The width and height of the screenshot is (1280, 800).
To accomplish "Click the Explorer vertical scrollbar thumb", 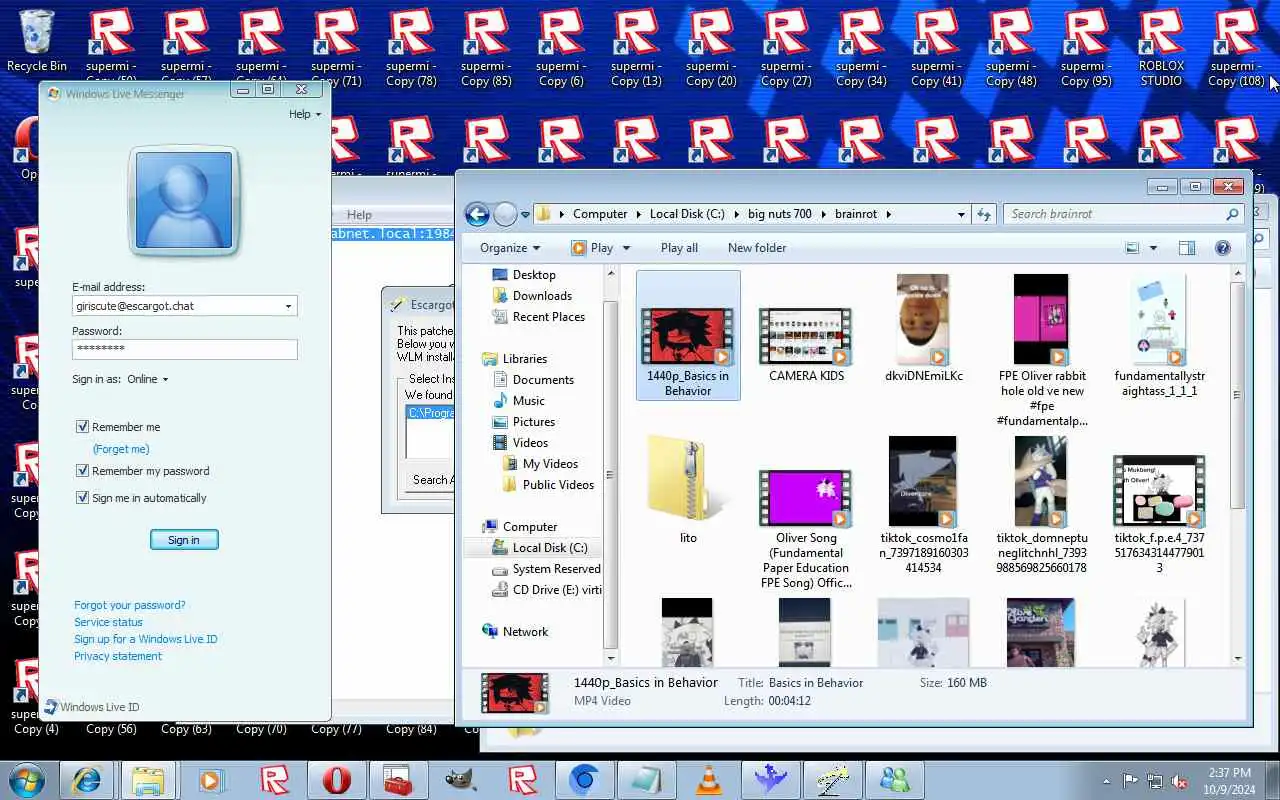I will pyautogui.click(x=1238, y=395).
